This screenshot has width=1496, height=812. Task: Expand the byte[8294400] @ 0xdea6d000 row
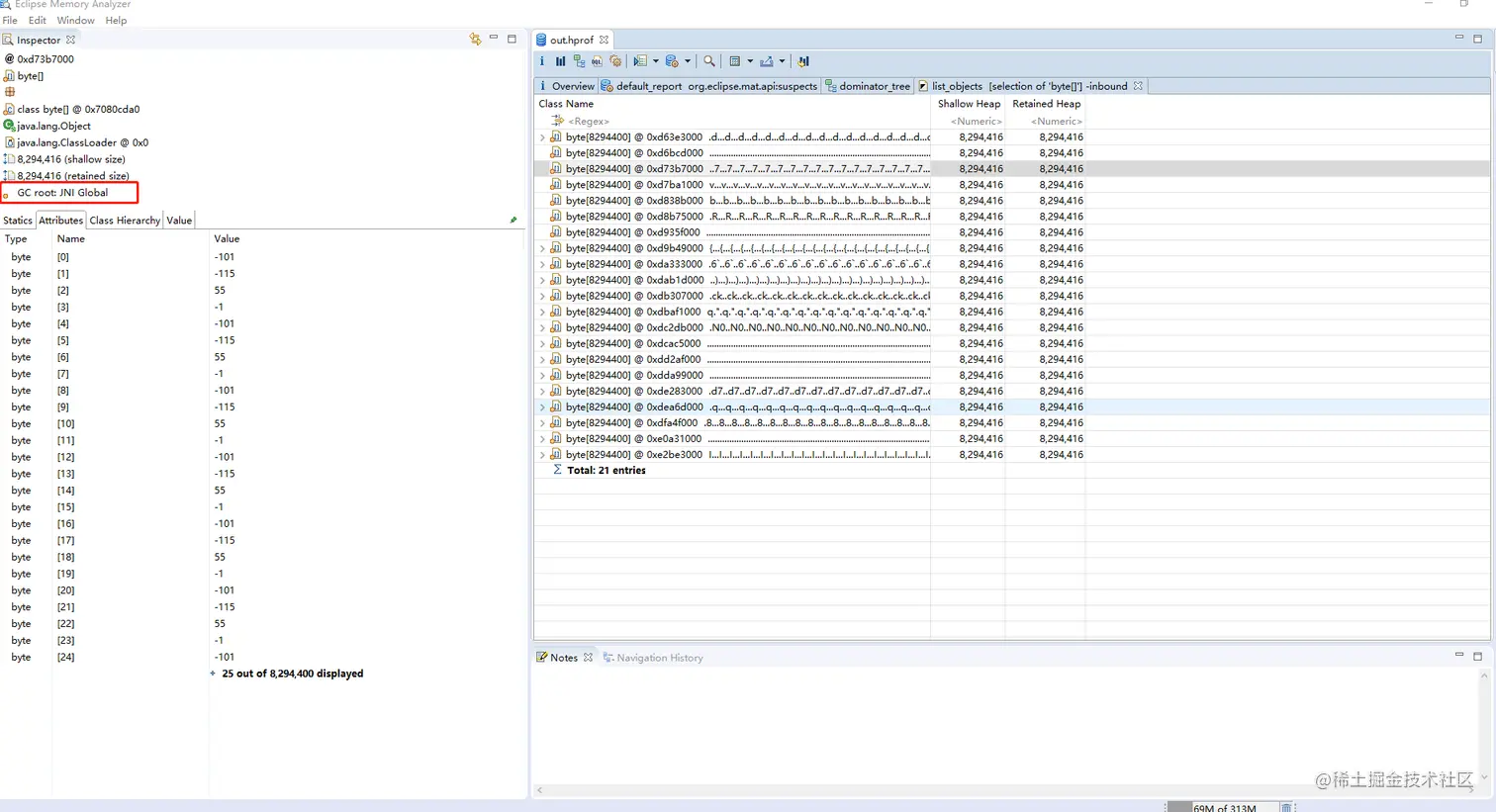[542, 406]
